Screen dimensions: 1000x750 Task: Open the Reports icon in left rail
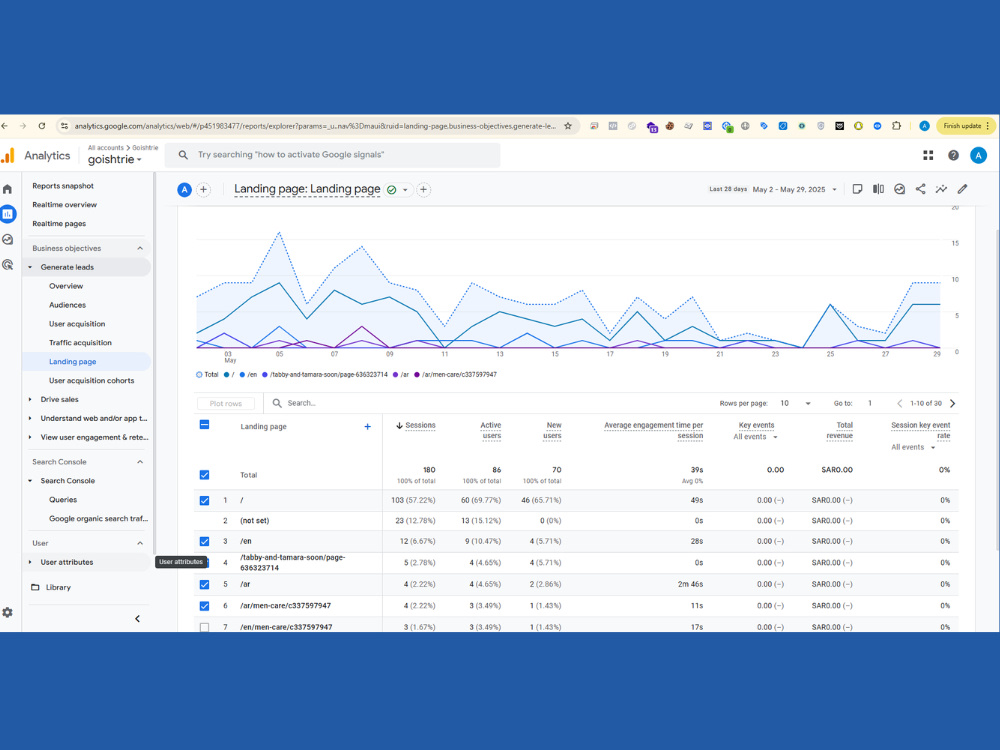pyautogui.click(x=8, y=214)
